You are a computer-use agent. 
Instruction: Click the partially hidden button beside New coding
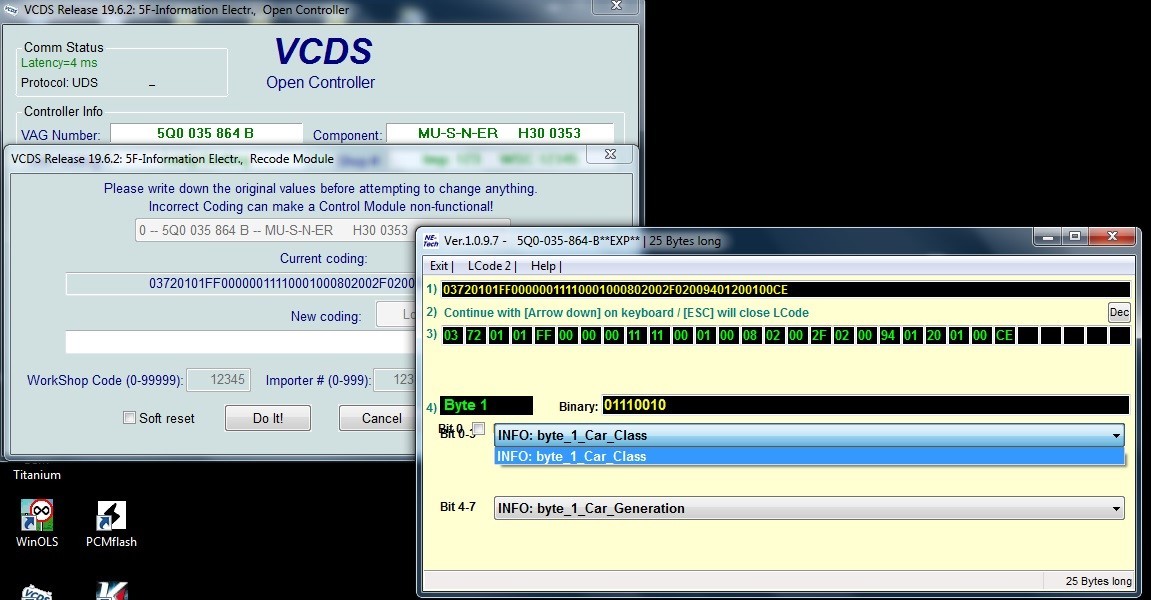pyautogui.click(x=396, y=314)
